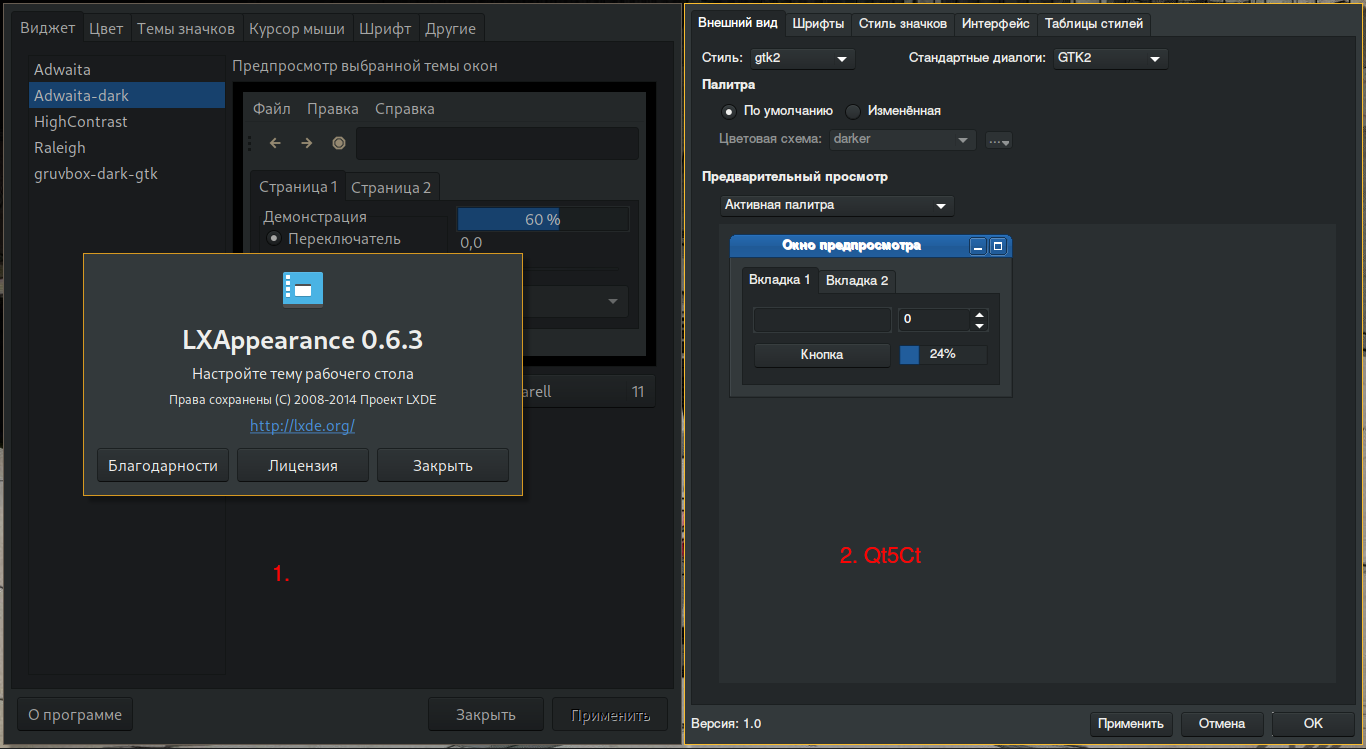The height and width of the screenshot is (749, 1366).
Task: Select Страница 1 tab in theme preview
Action: pyautogui.click(x=298, y=186)
